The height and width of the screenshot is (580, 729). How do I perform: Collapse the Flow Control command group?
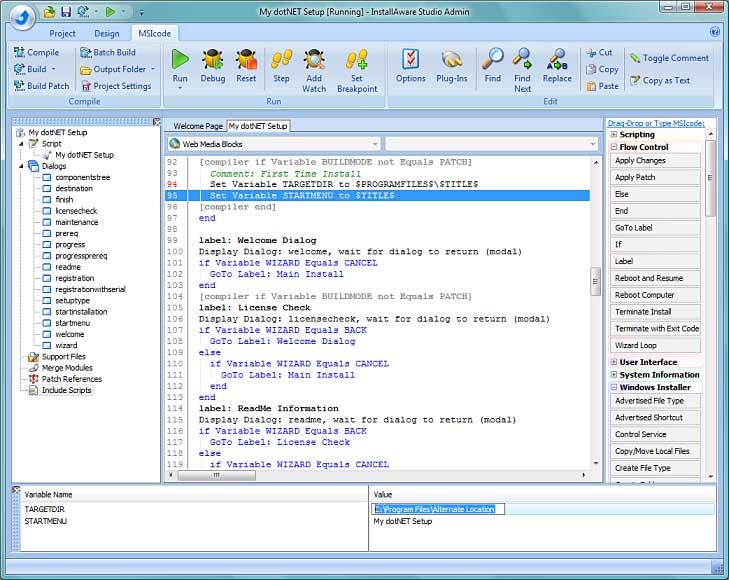614,147
